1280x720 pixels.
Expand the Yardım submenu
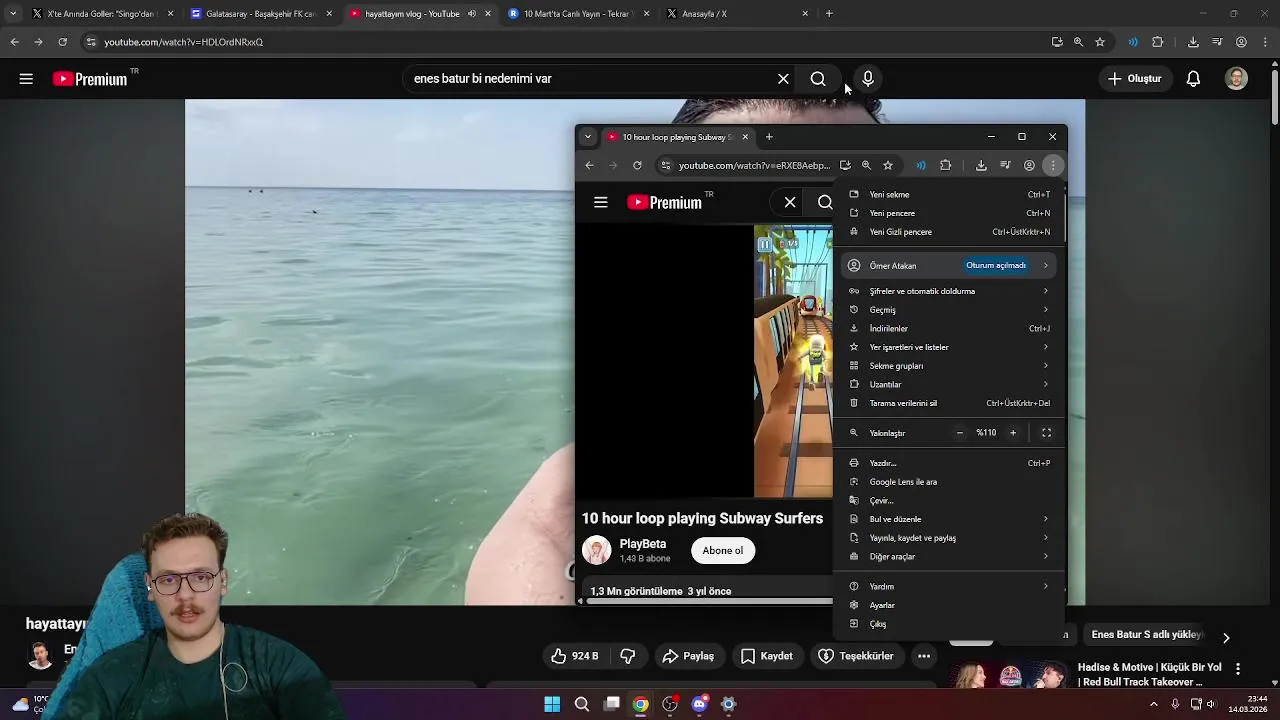tap(949, 587)
